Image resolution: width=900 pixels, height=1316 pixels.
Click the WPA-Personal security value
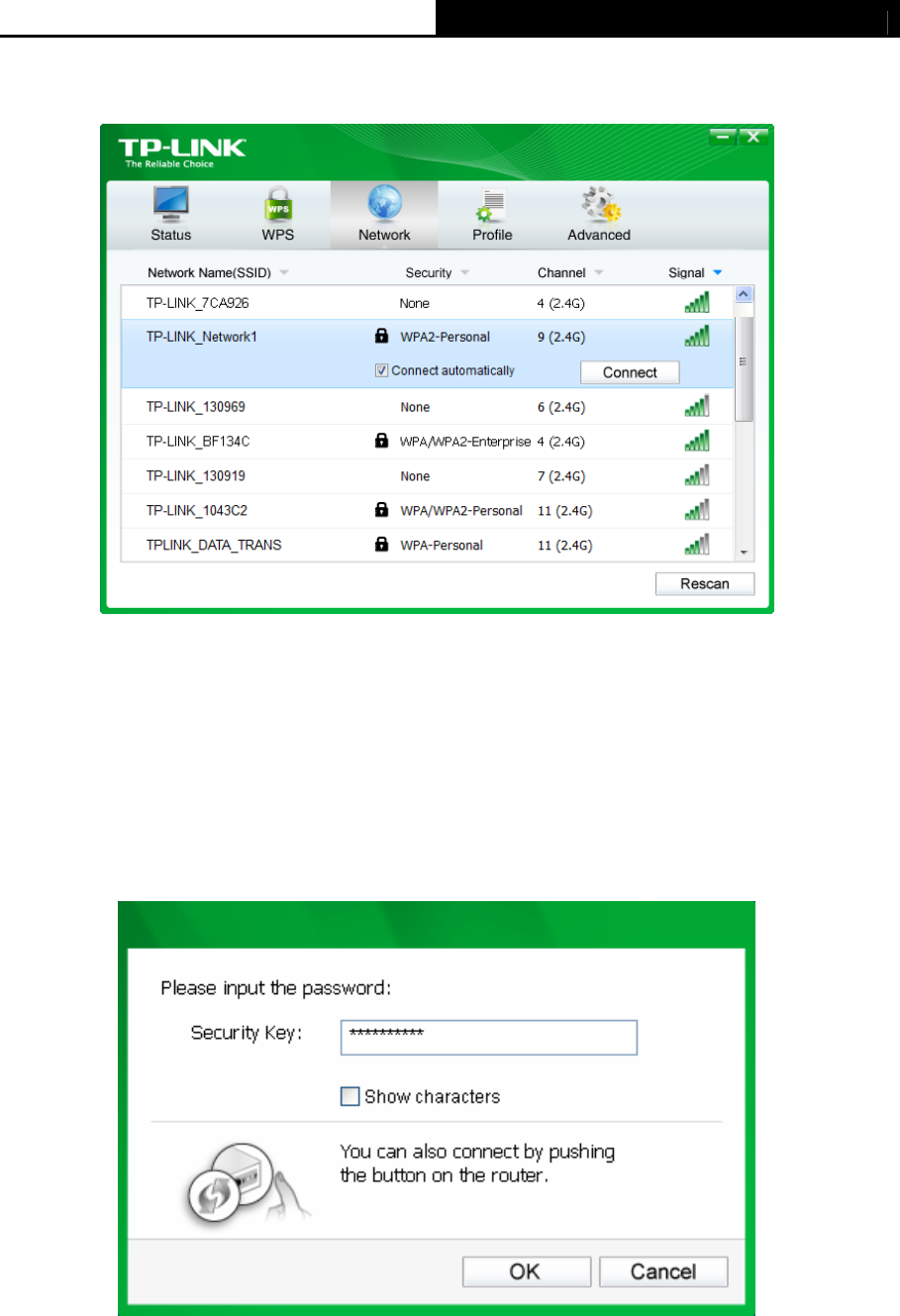(442, 546)
